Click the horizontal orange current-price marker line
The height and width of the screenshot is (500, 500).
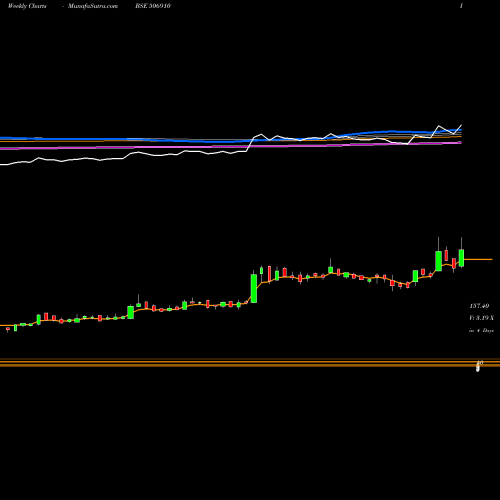tap(478, 259)
